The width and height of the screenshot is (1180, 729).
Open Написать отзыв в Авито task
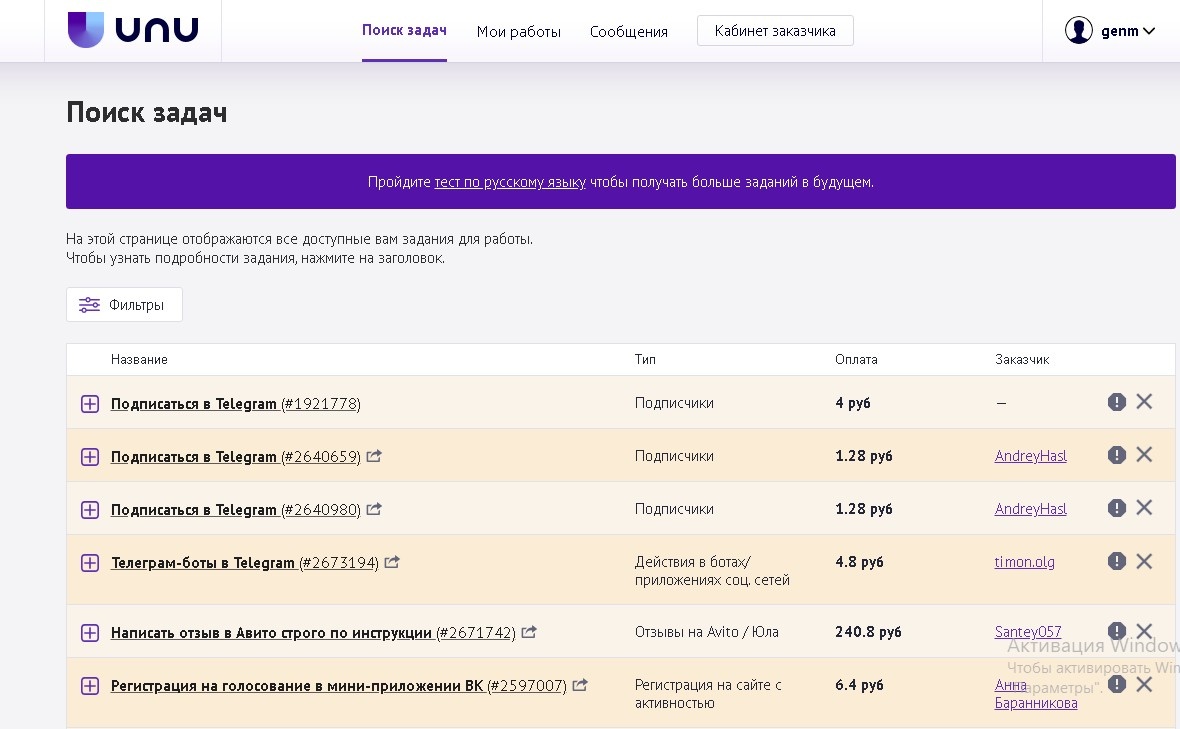tap(313, 633)
